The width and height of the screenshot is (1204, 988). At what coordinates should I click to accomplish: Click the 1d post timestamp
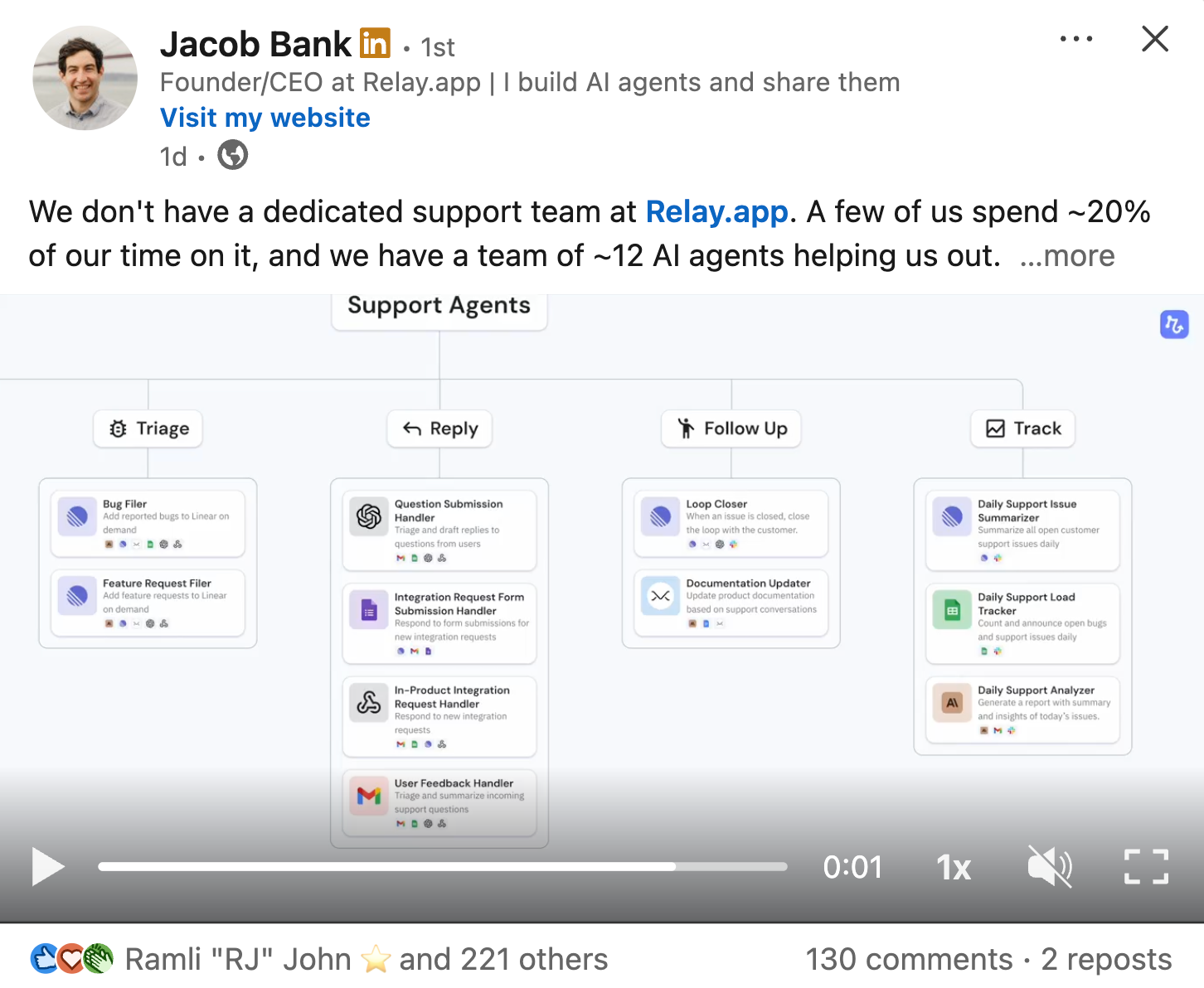point(173,157)
